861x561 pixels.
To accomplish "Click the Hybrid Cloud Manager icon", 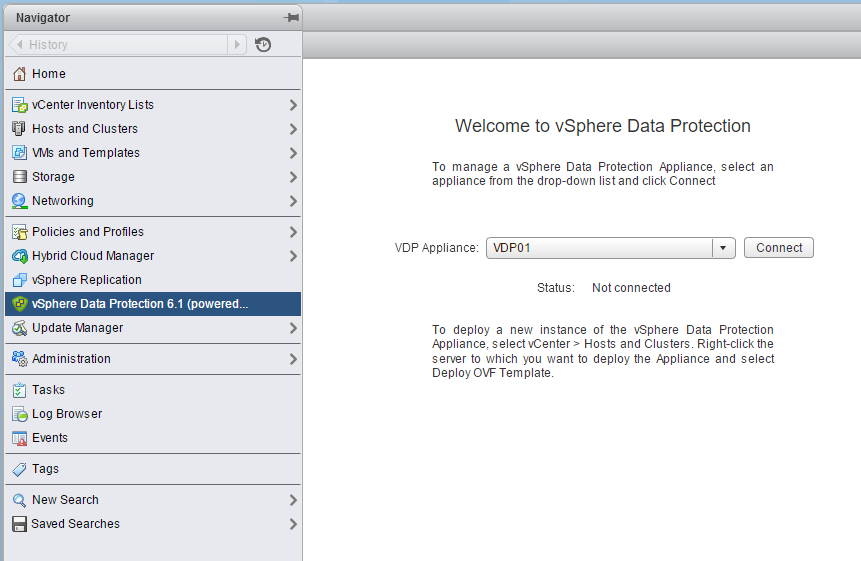I will pyautogui.click(x=19, y=256).
